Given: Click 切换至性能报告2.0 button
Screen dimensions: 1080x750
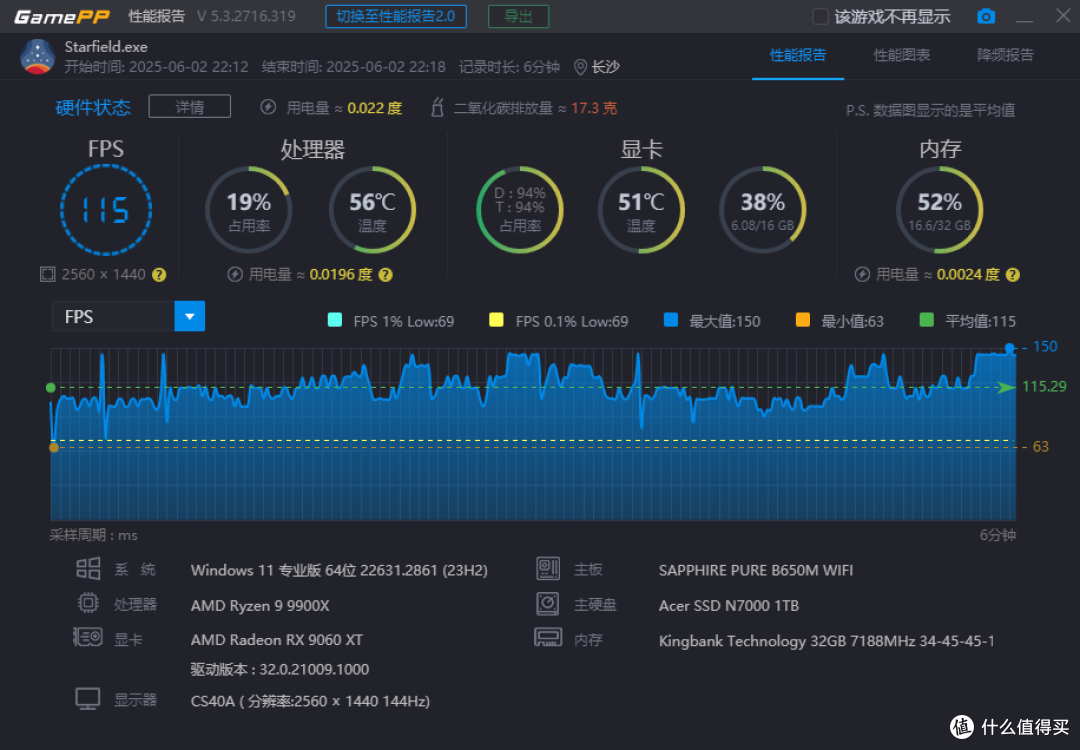Looking at the screenshot, I should point(396,17).
